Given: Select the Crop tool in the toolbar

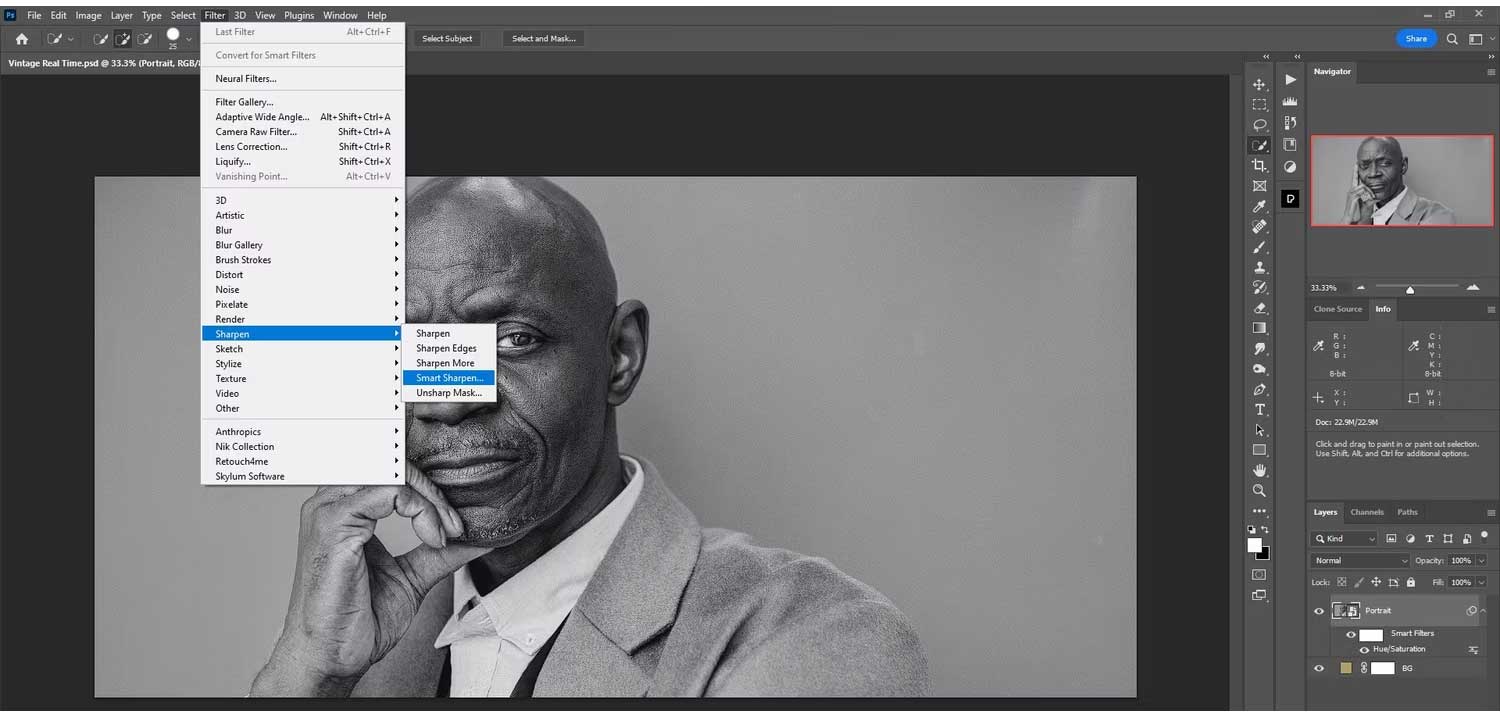Looking at the screenshot, I should click(x=1260, y=165).
